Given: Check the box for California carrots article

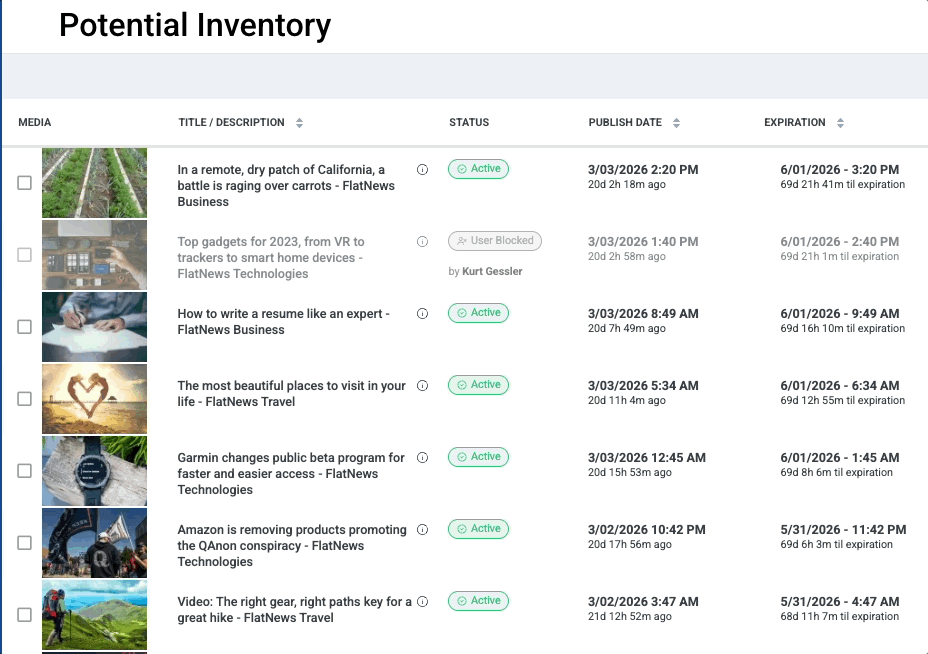Looking at the screenshot, I should click(x=25, y=183).
